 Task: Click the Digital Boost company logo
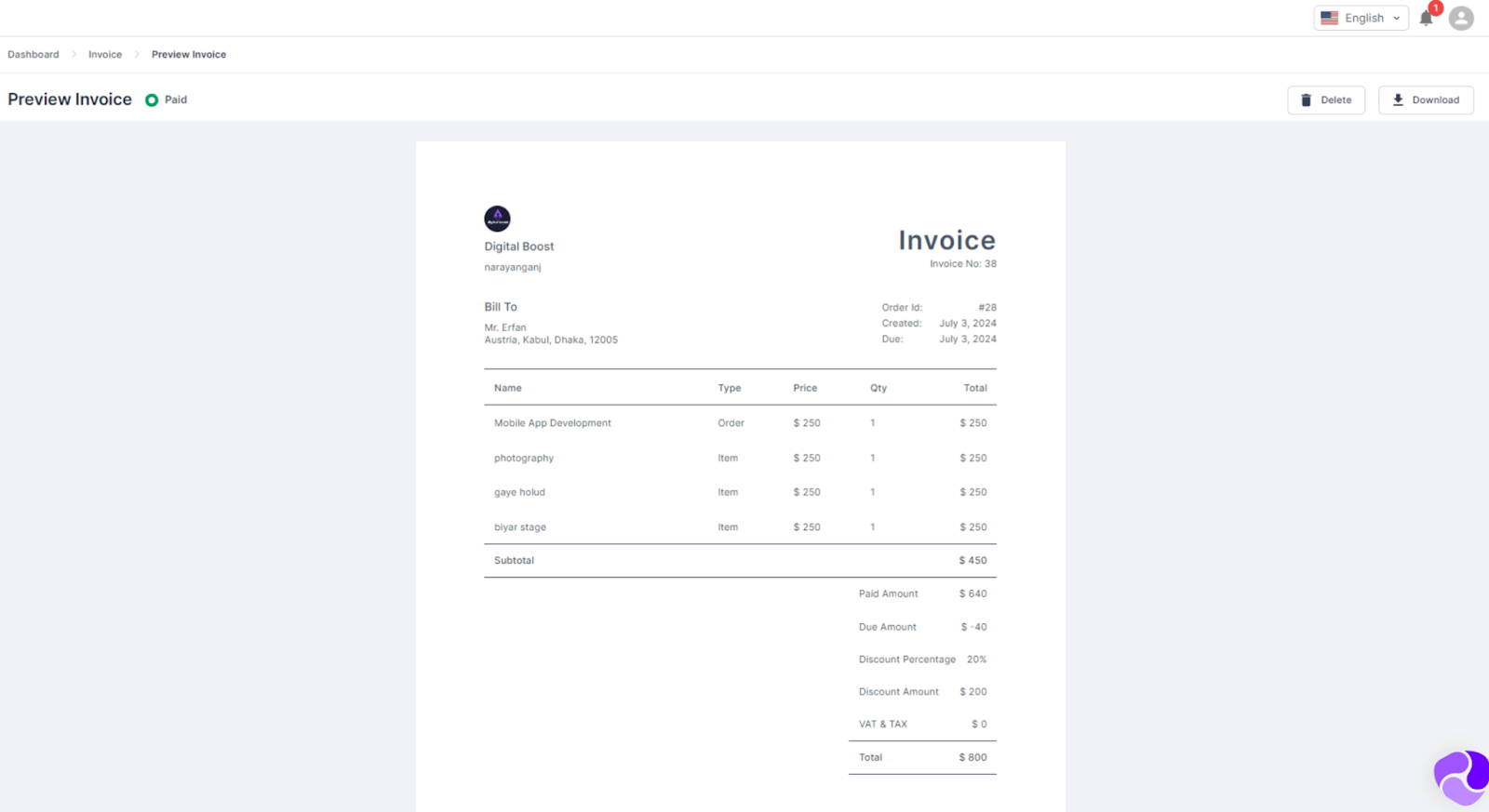(496, 219)
